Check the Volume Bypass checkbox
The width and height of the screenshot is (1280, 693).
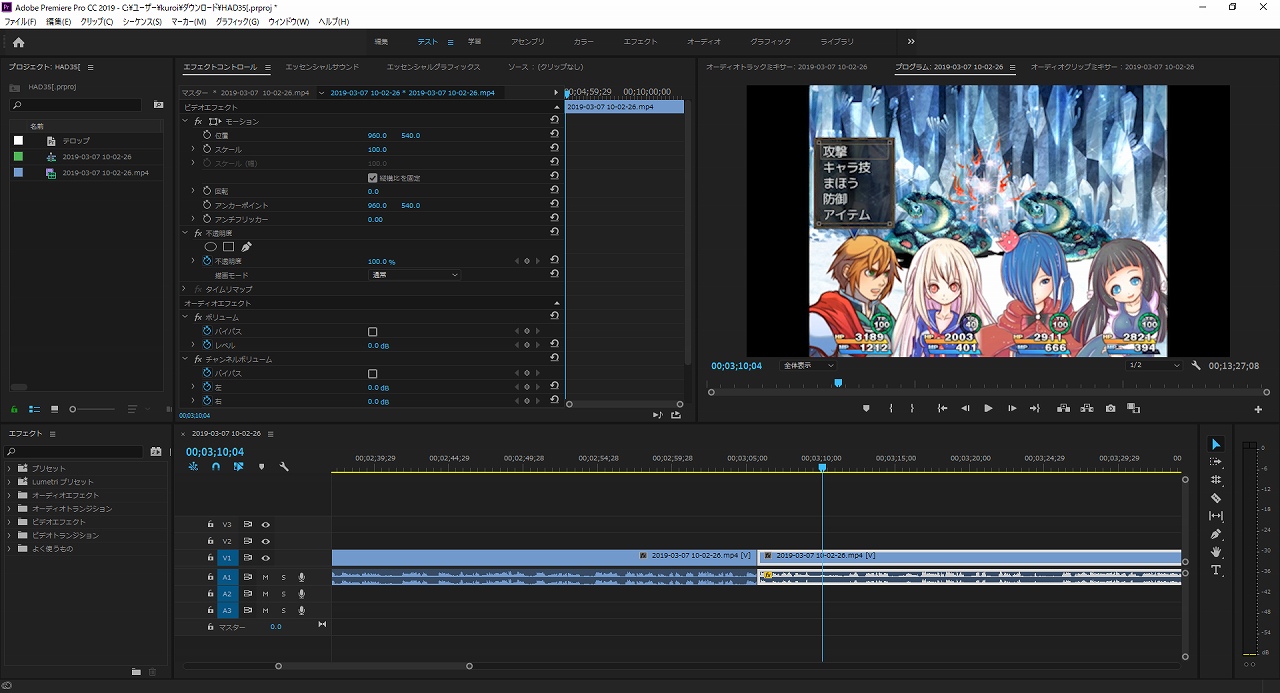373,331
